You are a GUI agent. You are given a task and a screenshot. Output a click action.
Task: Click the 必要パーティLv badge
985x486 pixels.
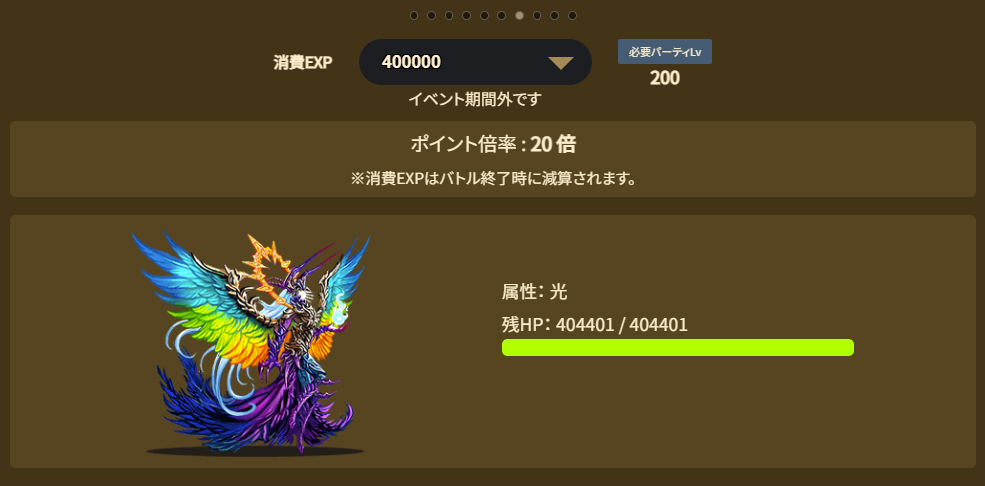[665, 52]
